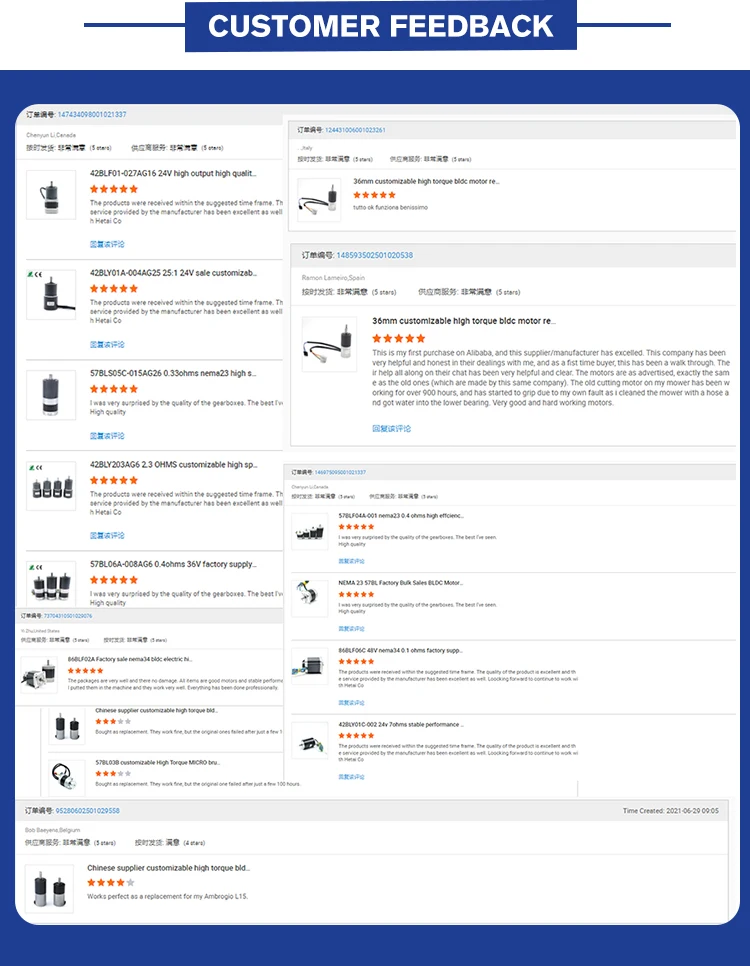Screen dimensions: 750x966
Task: Click reply link under Ramon Lameiro's review
Action: 391,428
